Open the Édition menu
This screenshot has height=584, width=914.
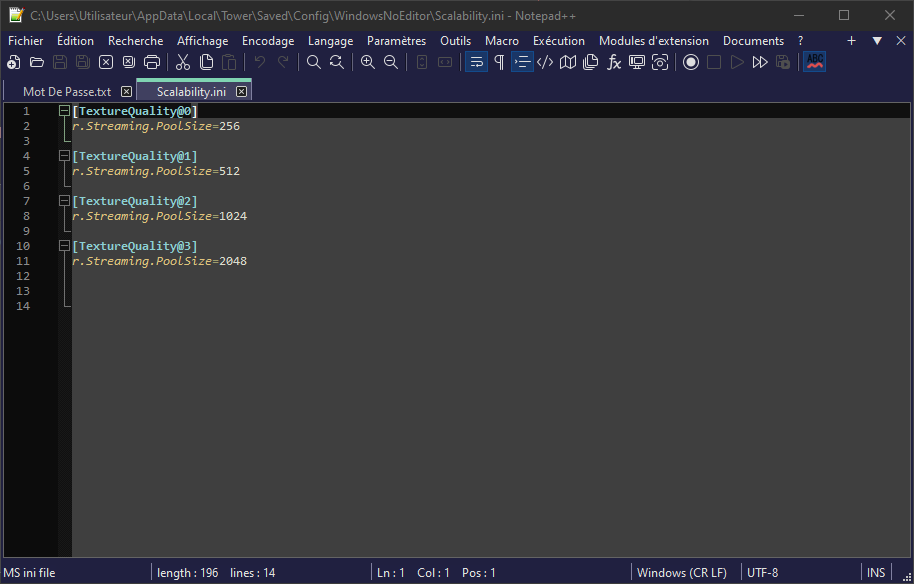[x=75, y=41]
